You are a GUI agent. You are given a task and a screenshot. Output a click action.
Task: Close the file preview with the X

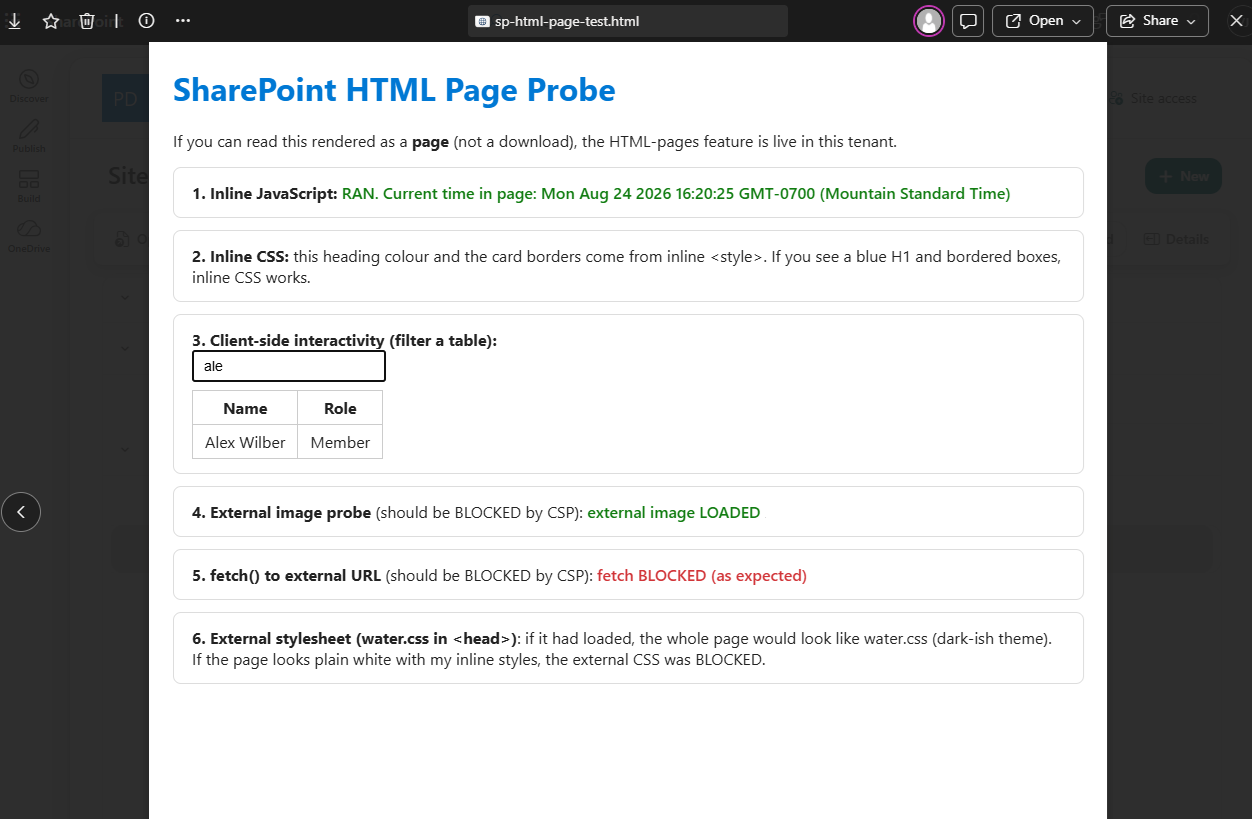click(x=1236, y=21)
